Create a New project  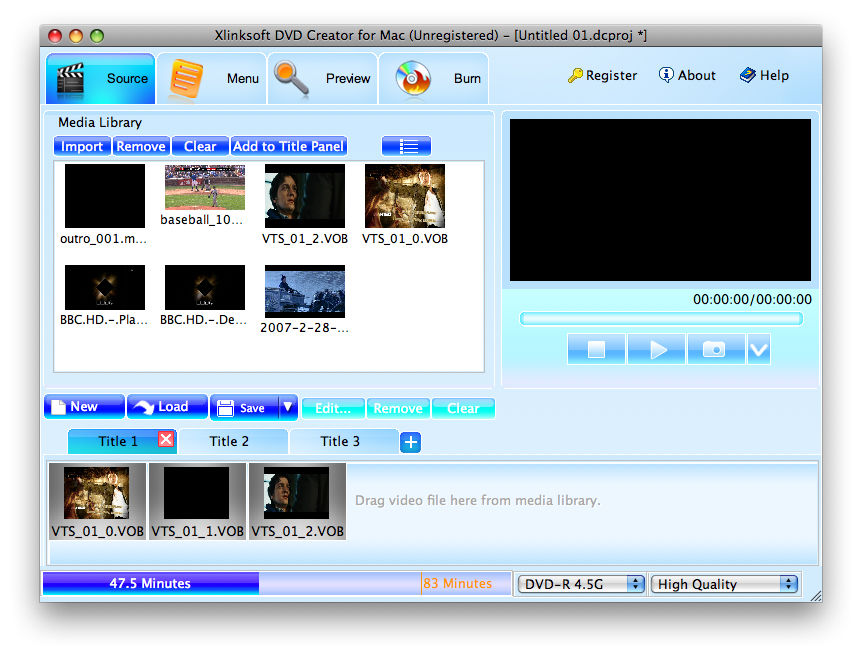84,407
